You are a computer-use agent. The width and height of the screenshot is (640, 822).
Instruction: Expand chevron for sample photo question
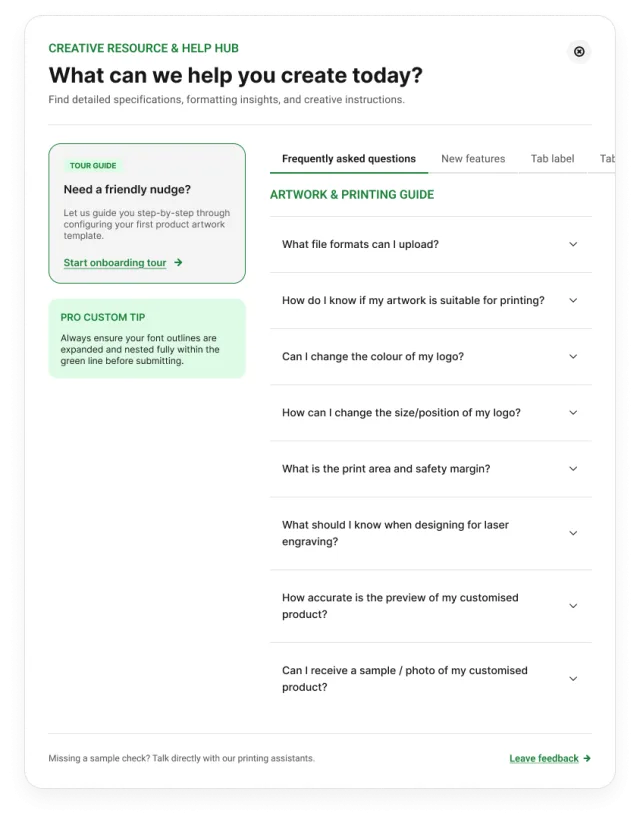(573, 679)
